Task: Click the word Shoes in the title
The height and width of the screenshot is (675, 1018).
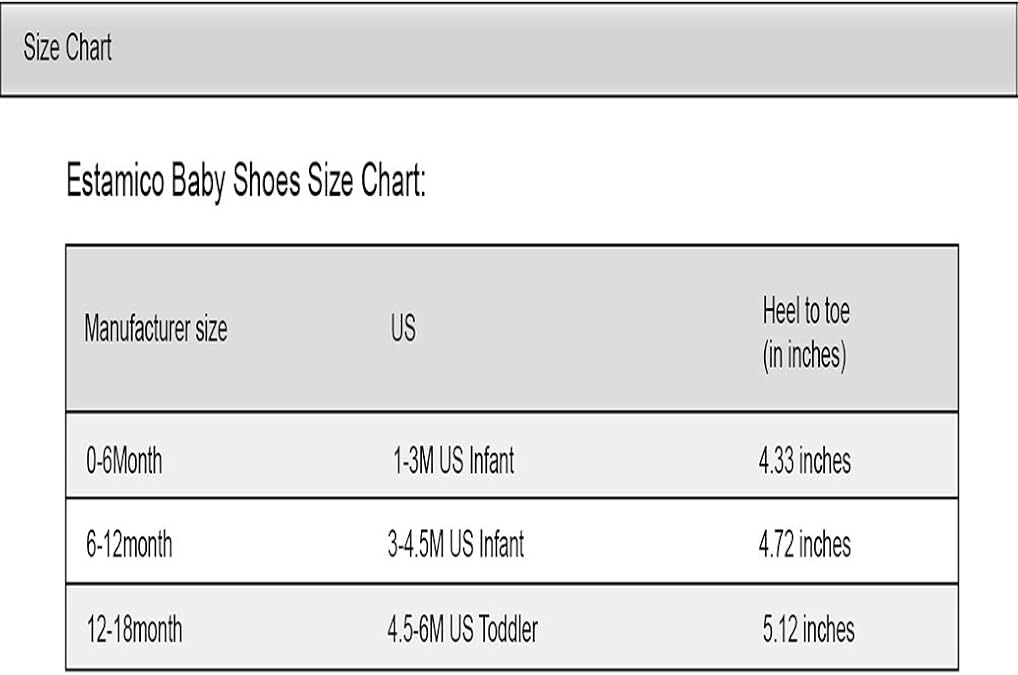Action: point(265,182)
